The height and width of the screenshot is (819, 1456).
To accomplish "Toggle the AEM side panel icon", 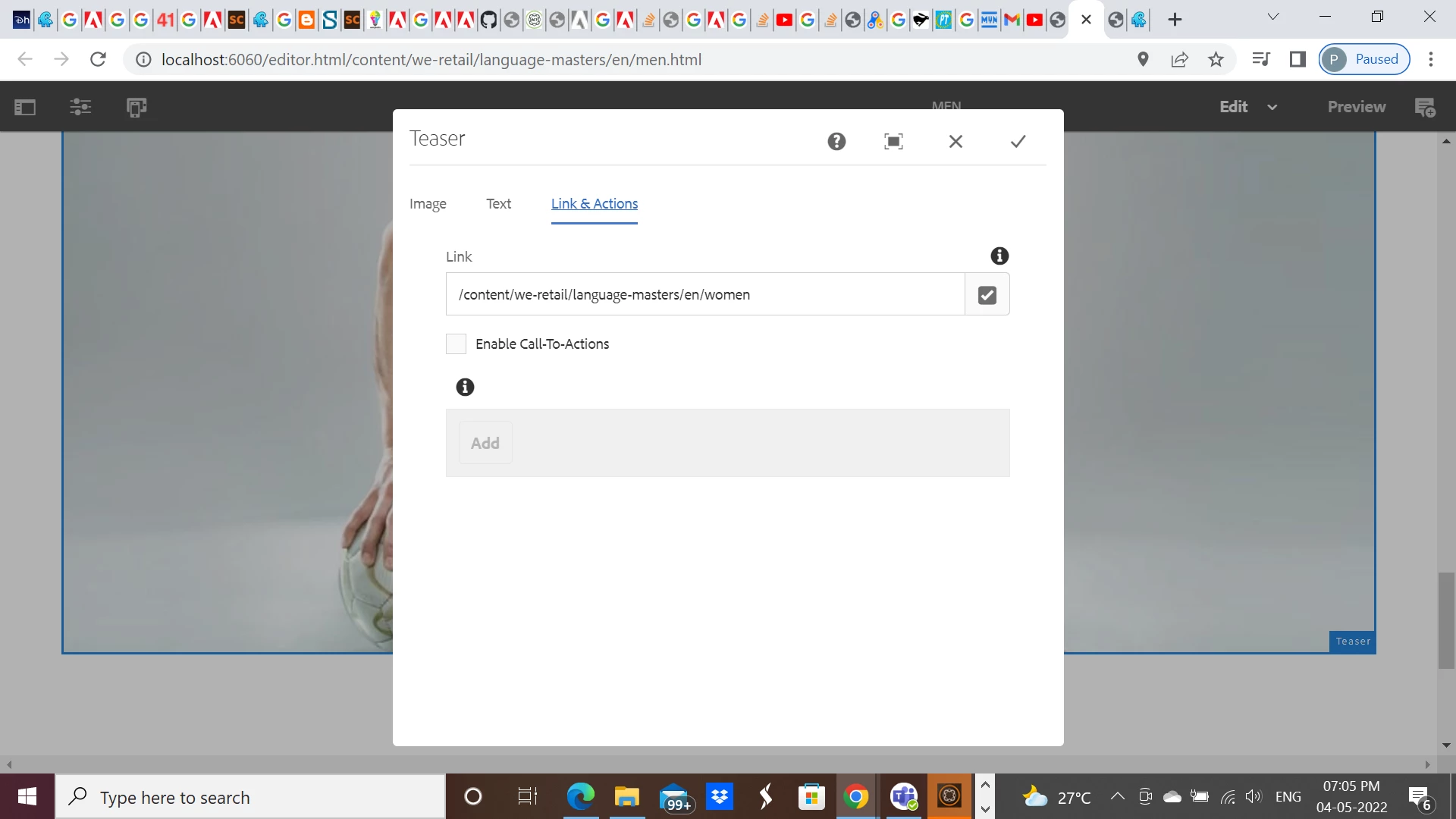I will tap(25, 107).
